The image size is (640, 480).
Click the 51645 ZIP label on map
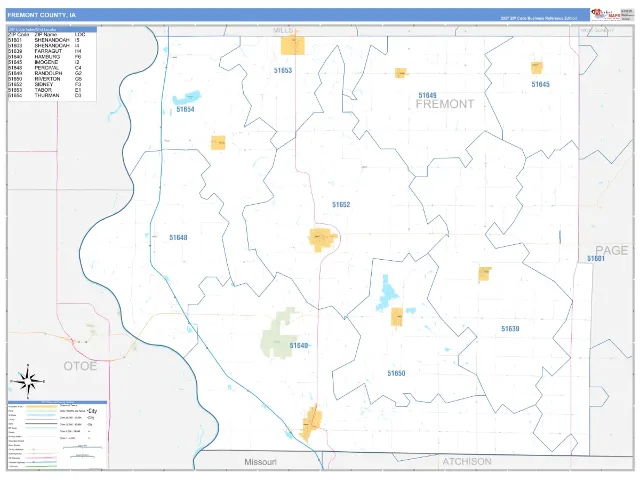(540, 84)
